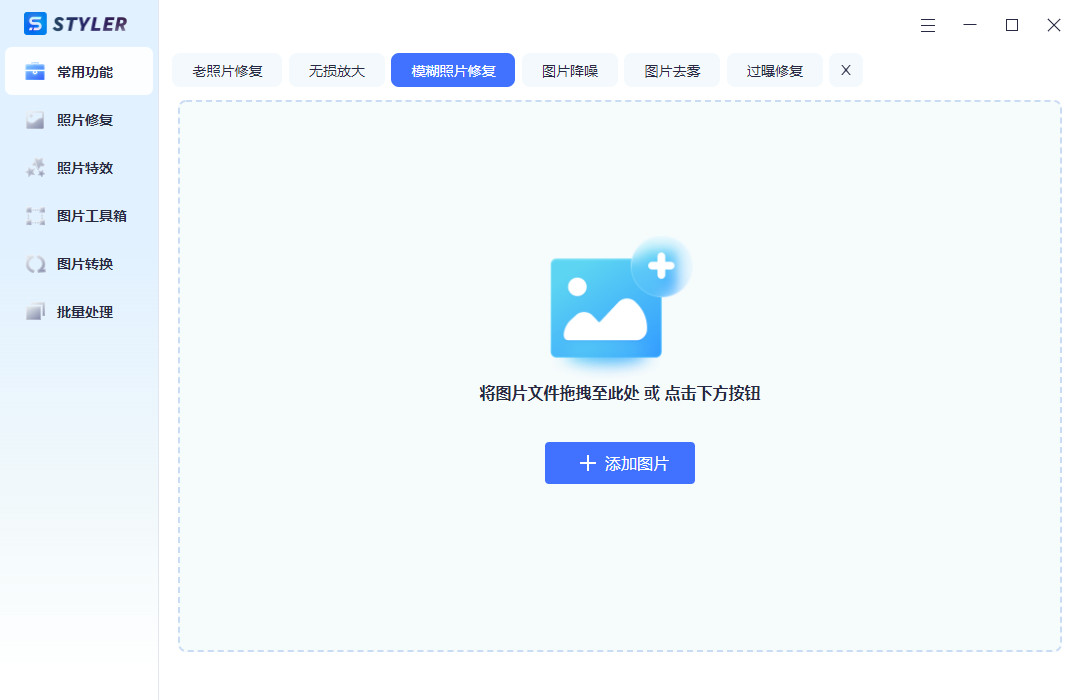Open the hamburger menu
Image resolution: width=1080 pixels, height=700 pixels.
tap(928, 25)
